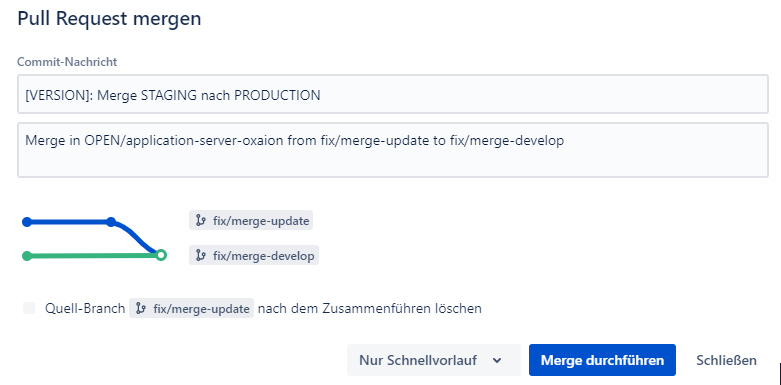Click the Commit-Nachricht label
Screen dimensions: 781x385
tap(67, 62)
